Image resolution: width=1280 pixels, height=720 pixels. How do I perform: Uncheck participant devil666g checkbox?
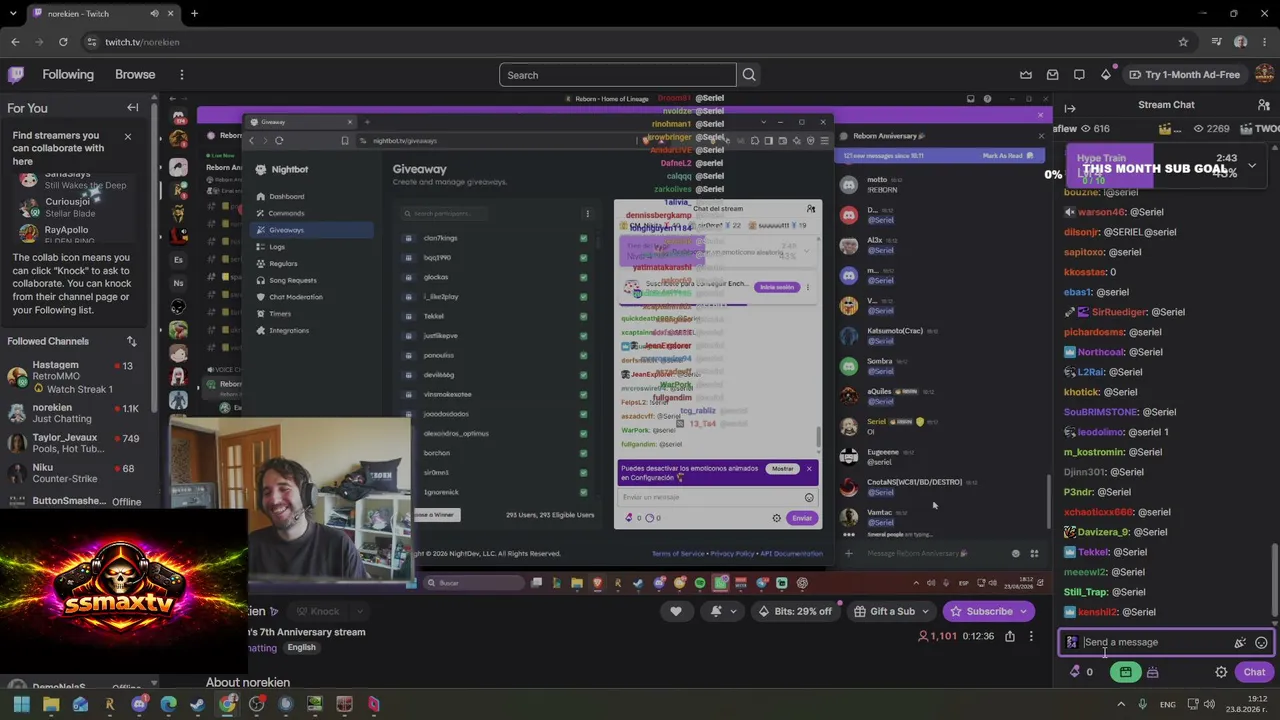click(583, 375)
